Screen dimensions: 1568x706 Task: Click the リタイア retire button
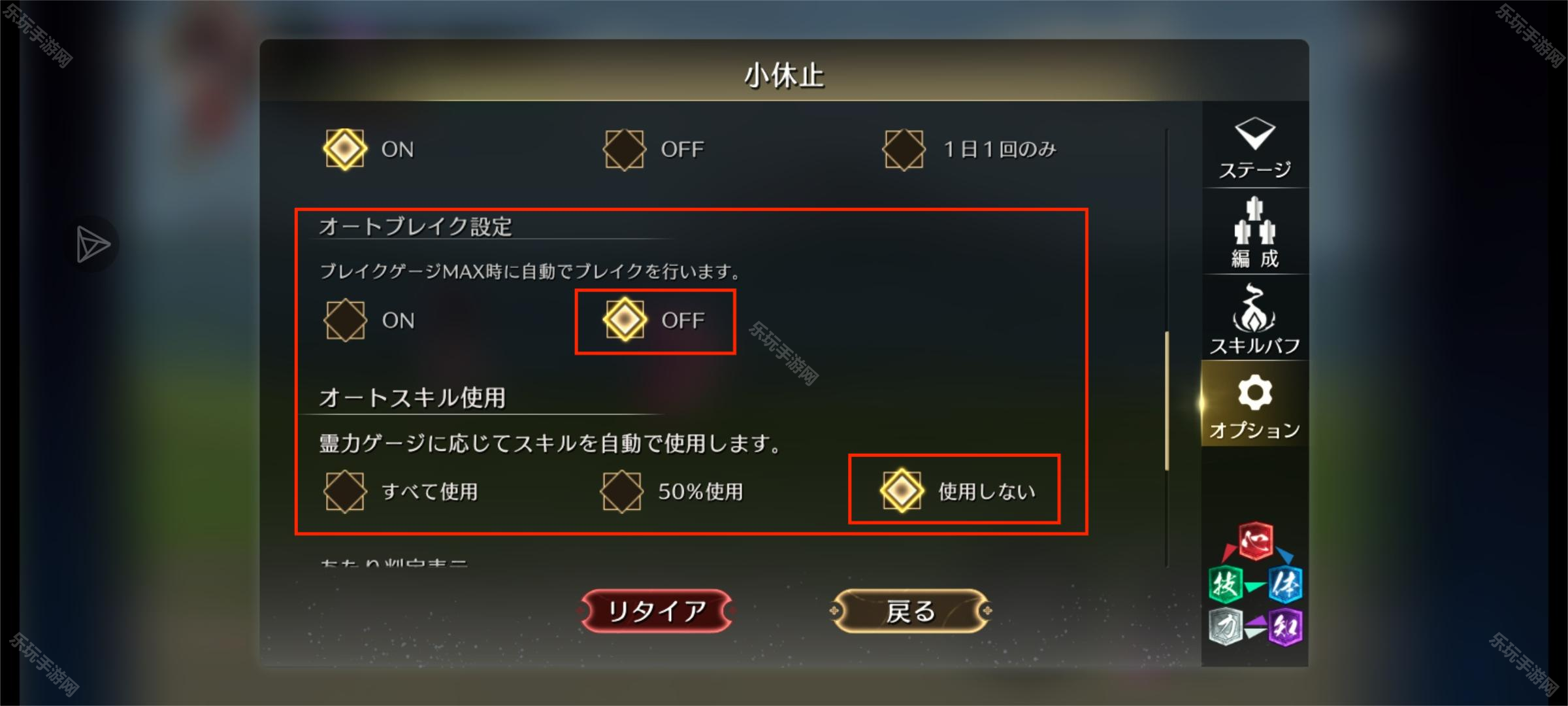(657, 611)
